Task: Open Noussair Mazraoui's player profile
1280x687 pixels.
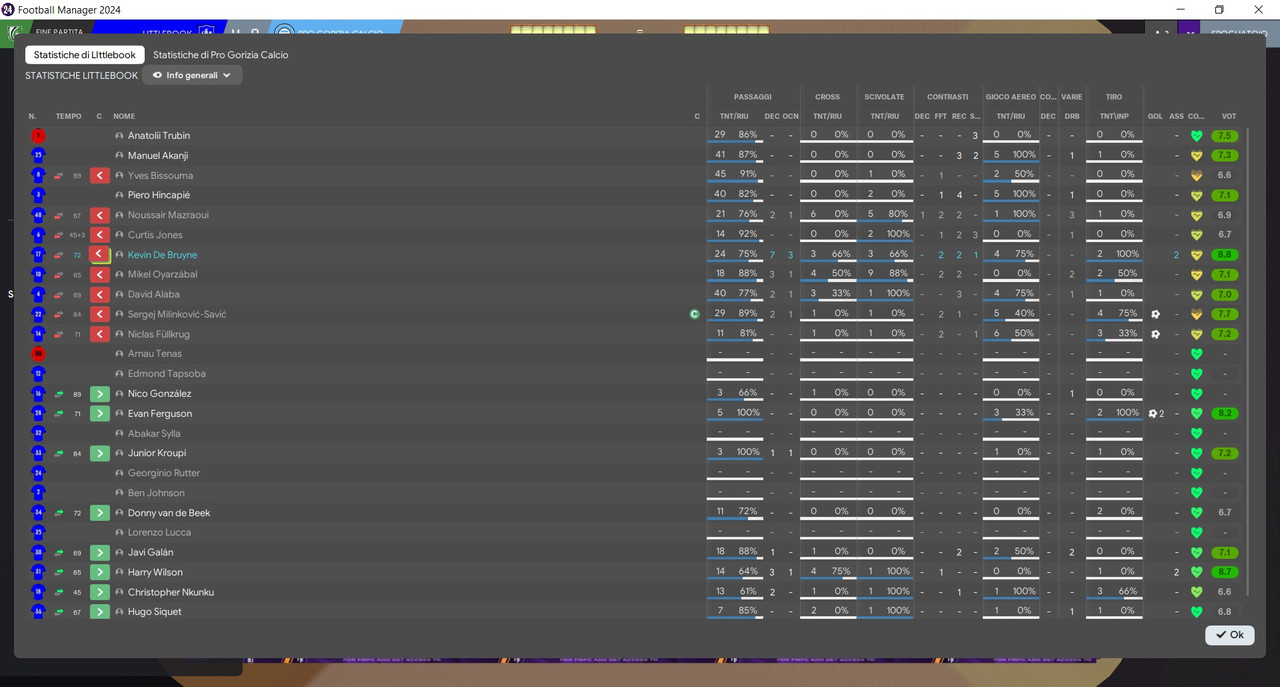Action: point(168,215)
